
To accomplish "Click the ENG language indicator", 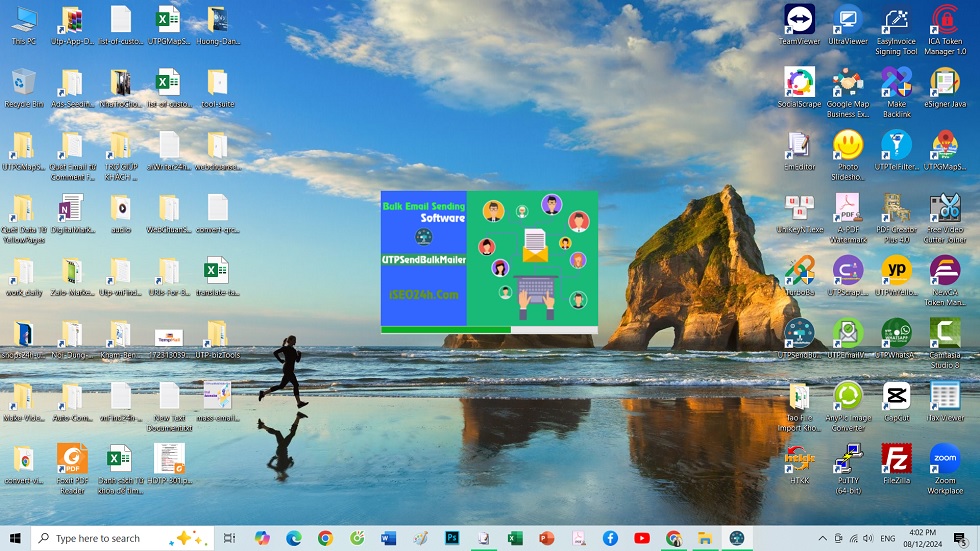I will (x=886, y=538).
